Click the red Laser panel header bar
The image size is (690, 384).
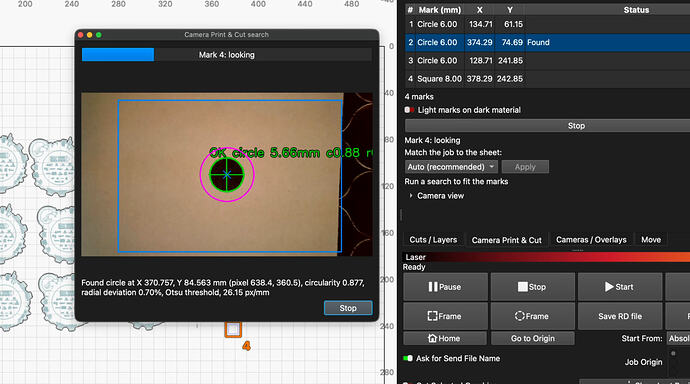pyautogui.click(x=547, y=257)
